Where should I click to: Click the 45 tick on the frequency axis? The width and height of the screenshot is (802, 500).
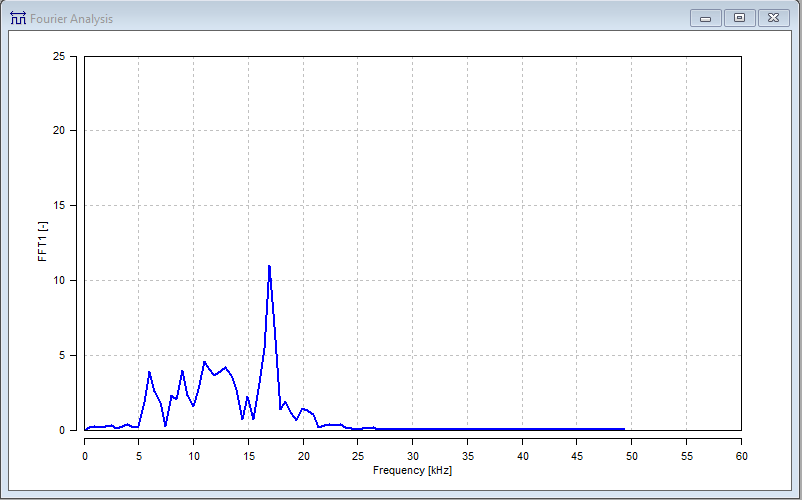coord(576,455)
